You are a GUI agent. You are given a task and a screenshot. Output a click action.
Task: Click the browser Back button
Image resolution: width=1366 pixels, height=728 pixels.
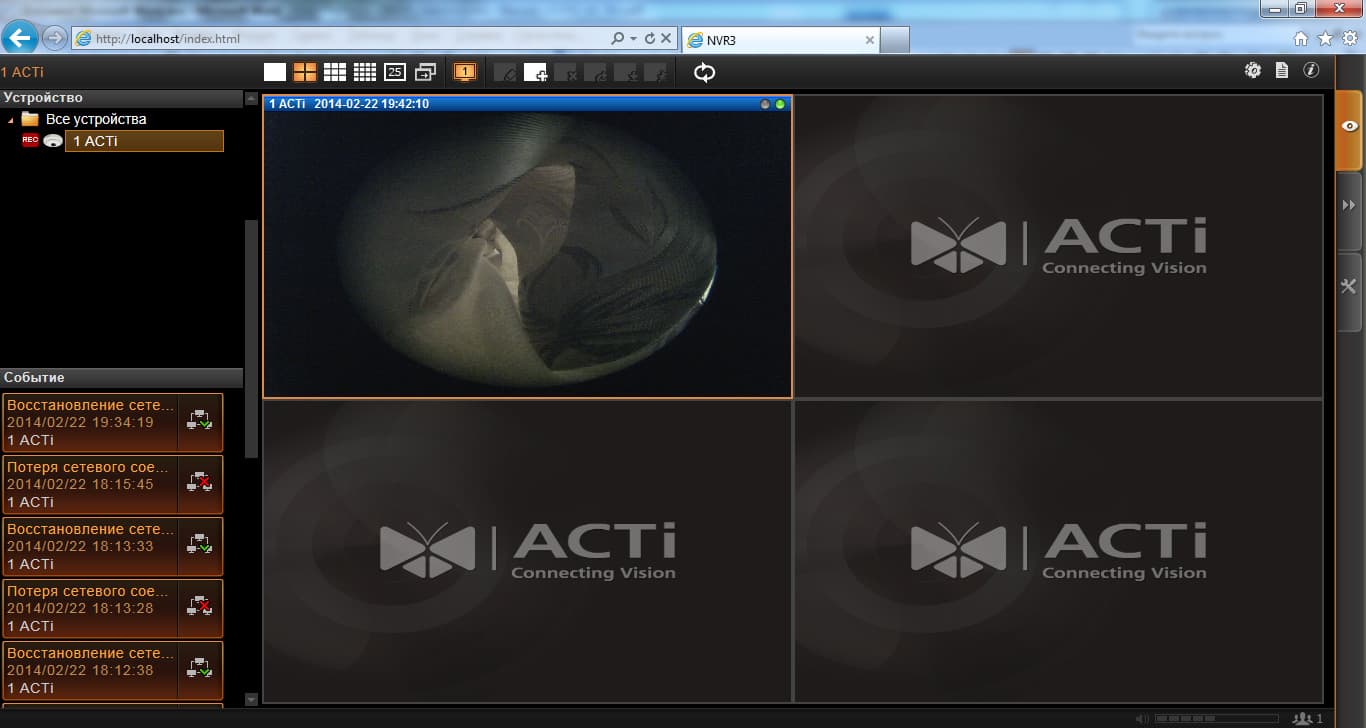pyautogui.click(x=20, y=38)
